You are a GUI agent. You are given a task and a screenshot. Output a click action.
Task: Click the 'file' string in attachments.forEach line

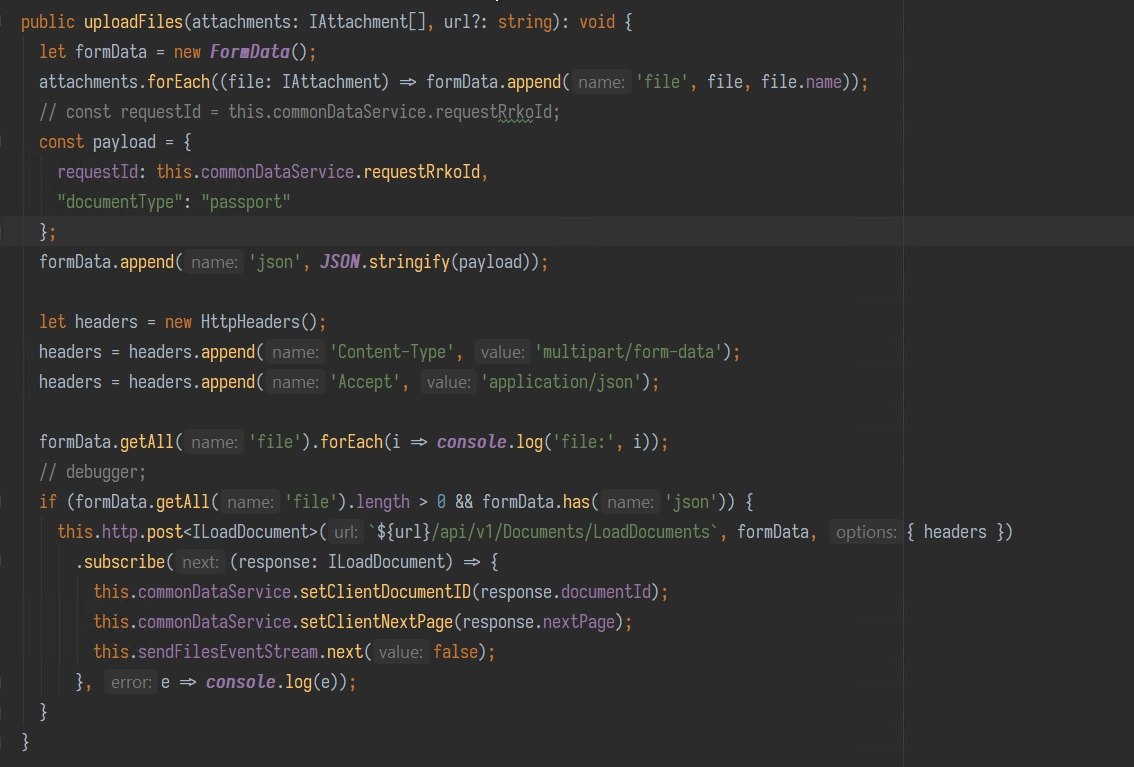[661, 82]
